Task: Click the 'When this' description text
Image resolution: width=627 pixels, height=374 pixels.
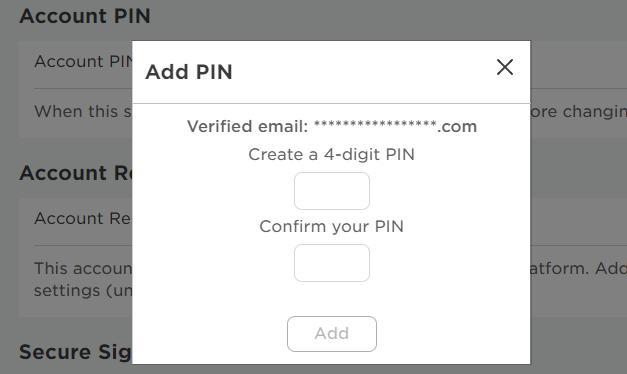Action: pos(83,111)
